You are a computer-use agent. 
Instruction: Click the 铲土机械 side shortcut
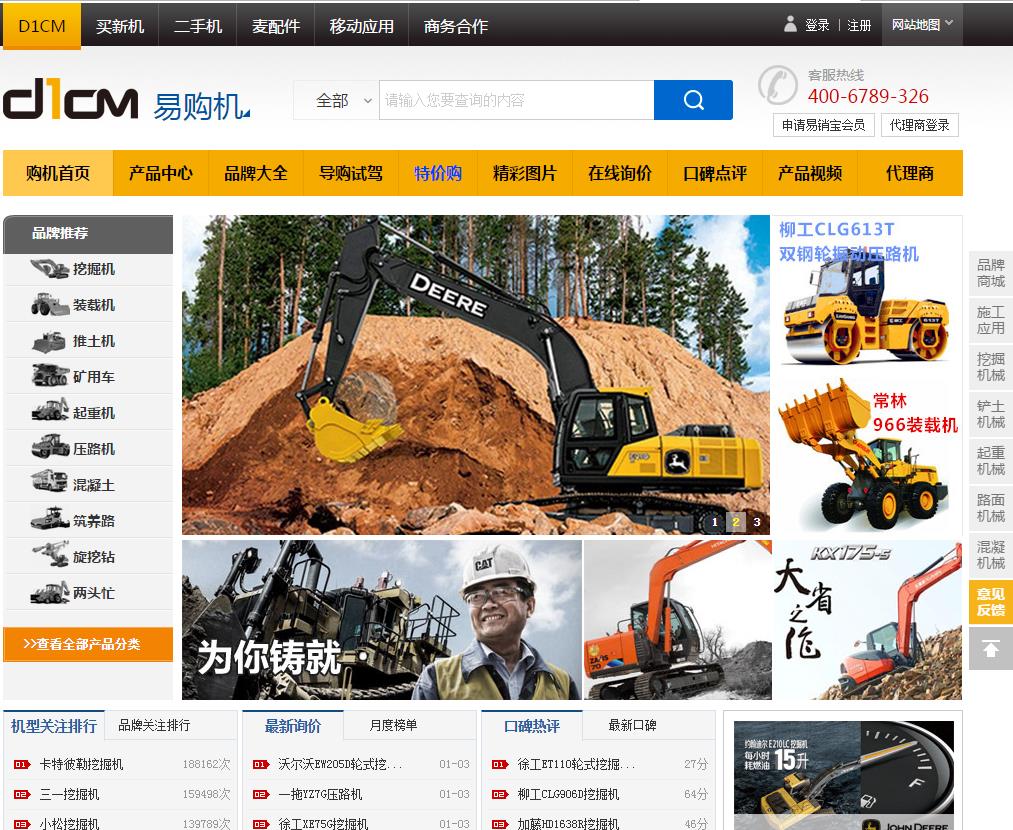click(x=990, y=414)
